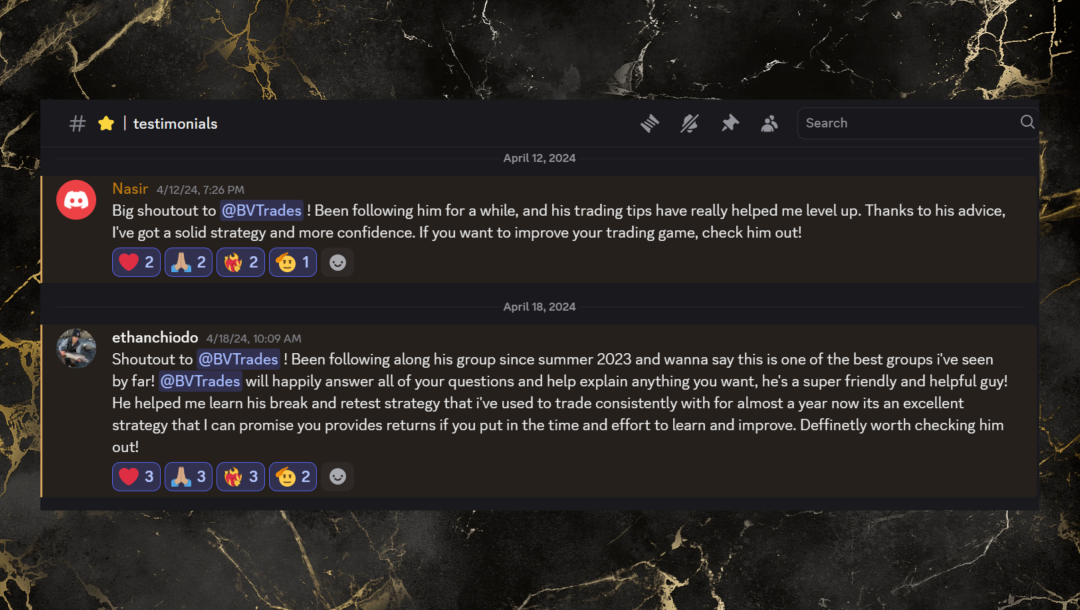Open the reaction picker on ethanchiodo's message
Image resolution: width=1080 pixels, height=610 pixels.
point(337,476)
